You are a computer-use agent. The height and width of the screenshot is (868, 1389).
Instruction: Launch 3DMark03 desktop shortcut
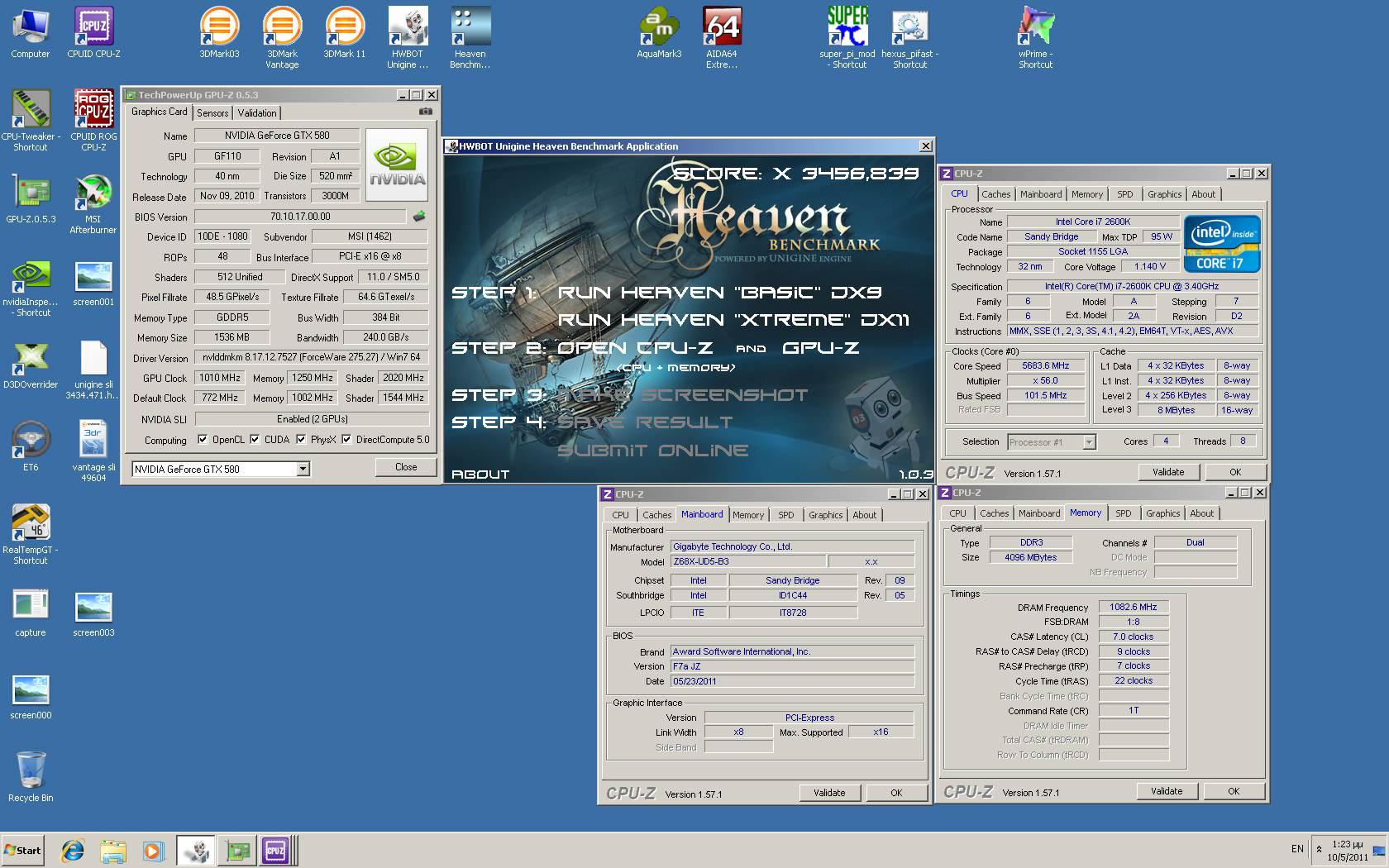(x=219, y=33)
